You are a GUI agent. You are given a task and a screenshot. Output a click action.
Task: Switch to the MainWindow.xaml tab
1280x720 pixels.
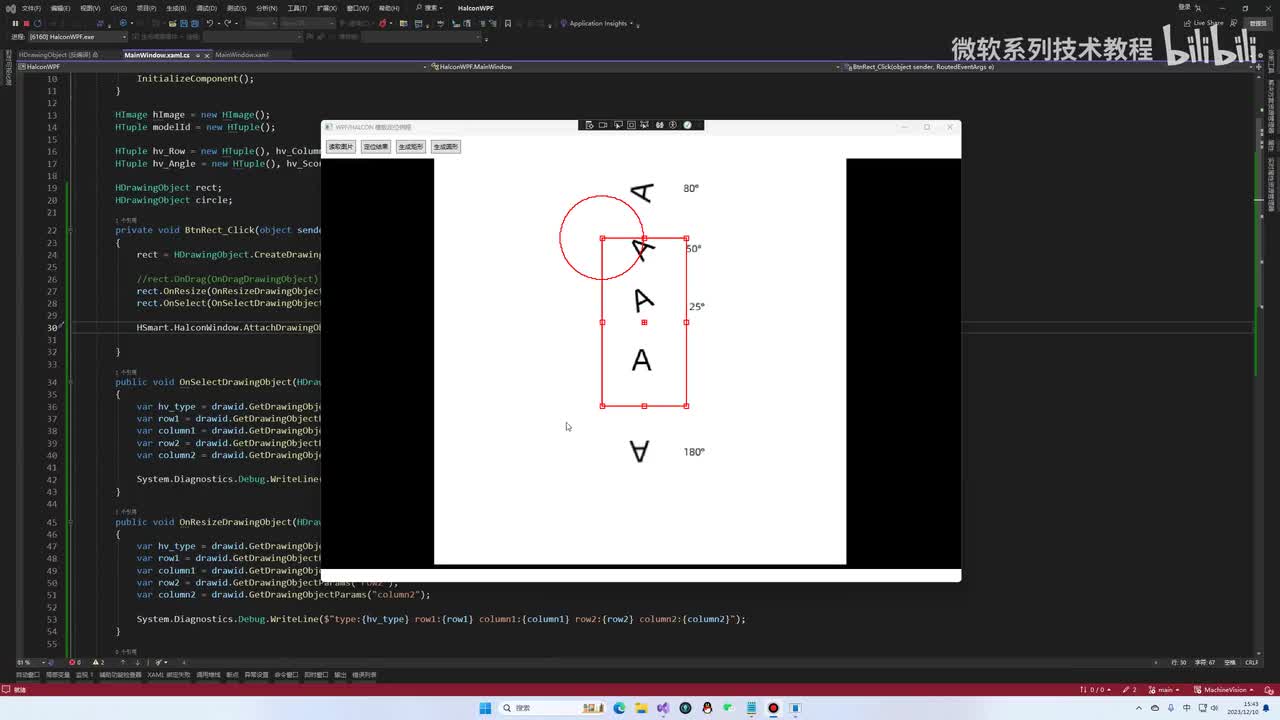242,55
